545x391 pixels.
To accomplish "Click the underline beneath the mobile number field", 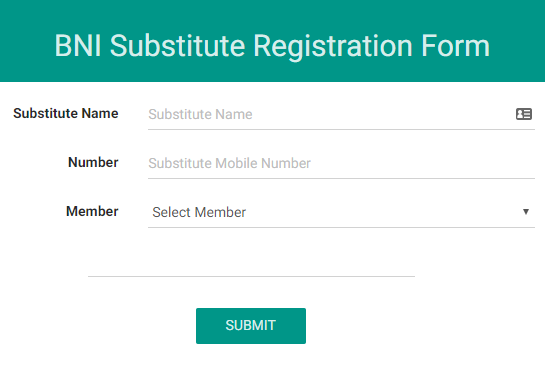I will pos(341,178).
